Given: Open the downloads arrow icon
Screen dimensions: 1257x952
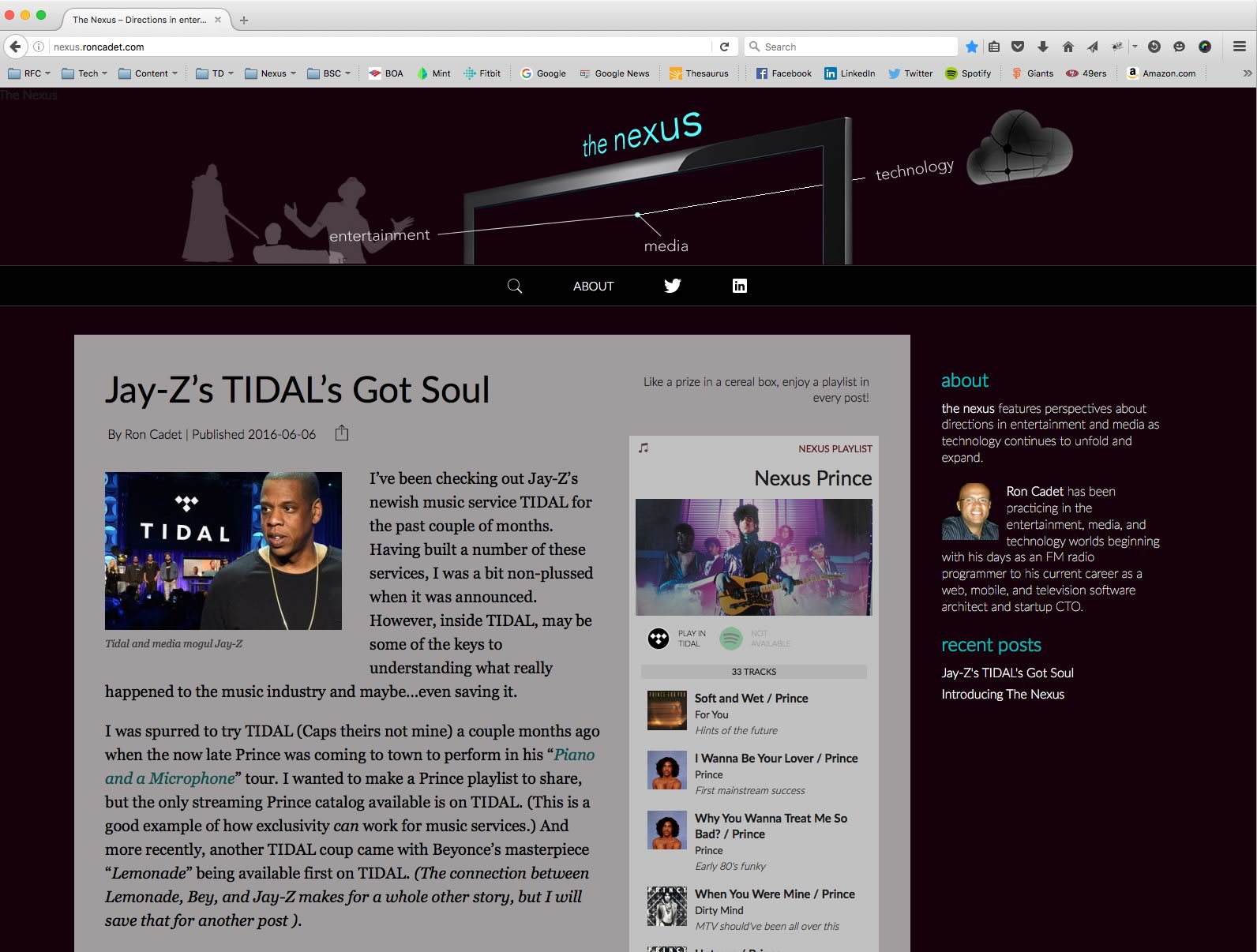Looking at the screenshot, I should pyautogui.click(x=1043, y=47).
